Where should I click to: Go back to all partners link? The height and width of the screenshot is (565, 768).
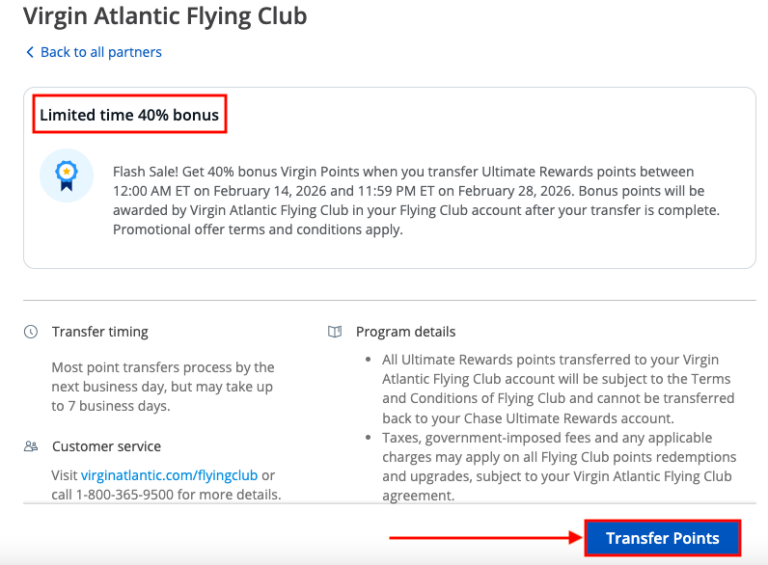point(100,52)
